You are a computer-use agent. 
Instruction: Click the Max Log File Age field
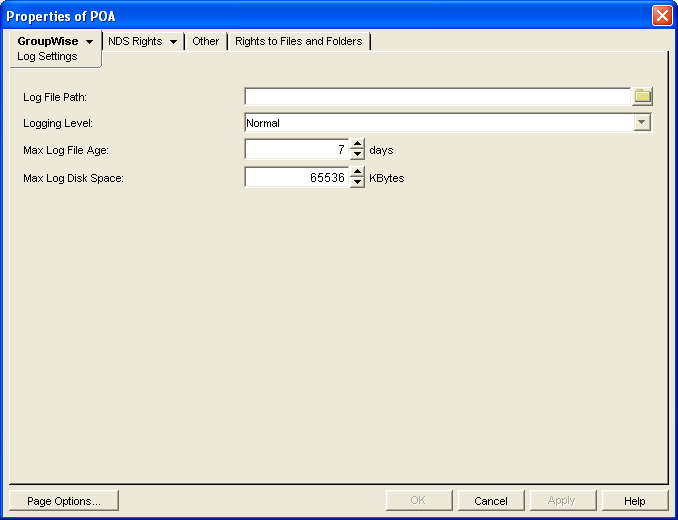tap(297, 150)
